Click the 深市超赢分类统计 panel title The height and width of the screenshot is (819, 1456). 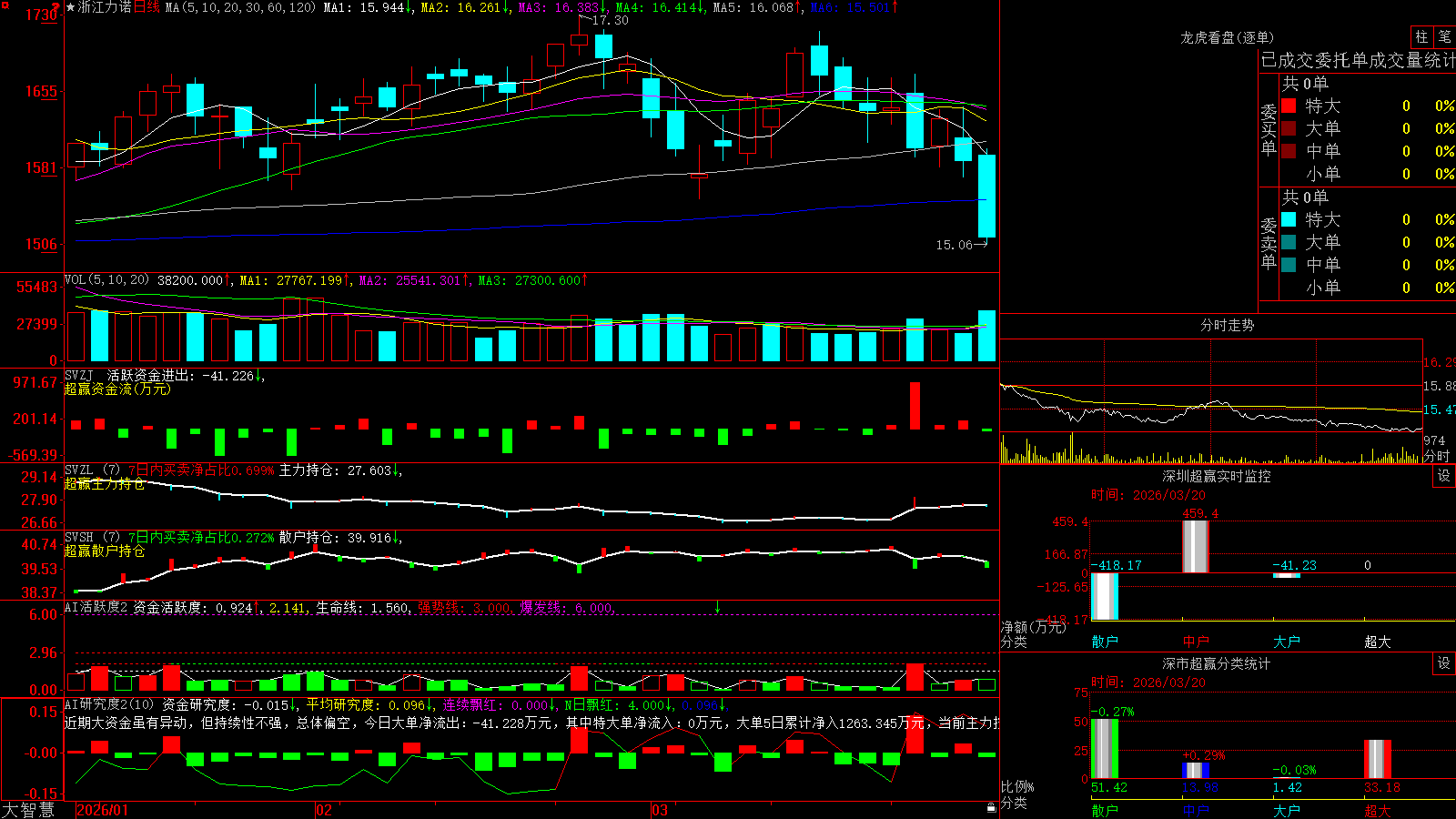pos(1216,663)
